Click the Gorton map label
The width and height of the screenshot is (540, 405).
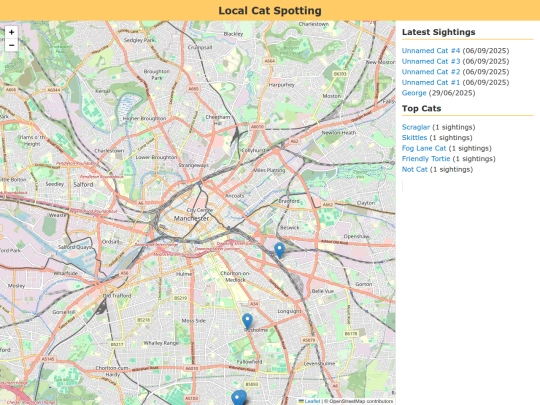click(364, 284)
